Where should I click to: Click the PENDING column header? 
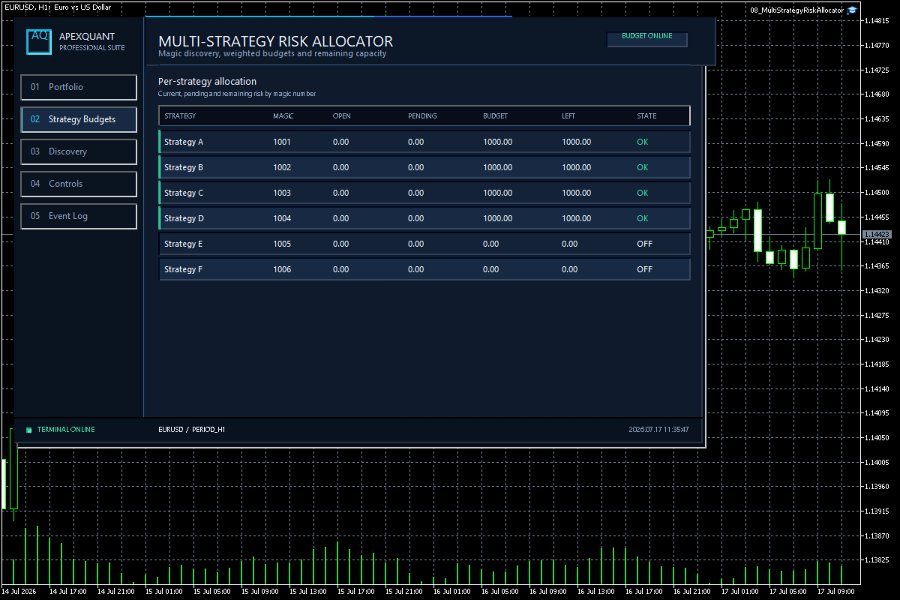point(422,116)
